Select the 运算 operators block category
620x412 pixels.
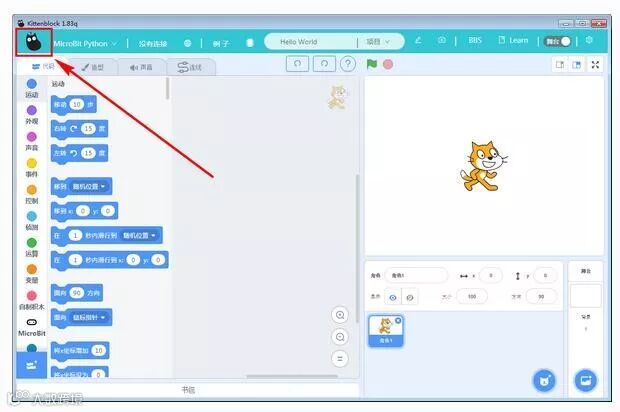(32, 248)
